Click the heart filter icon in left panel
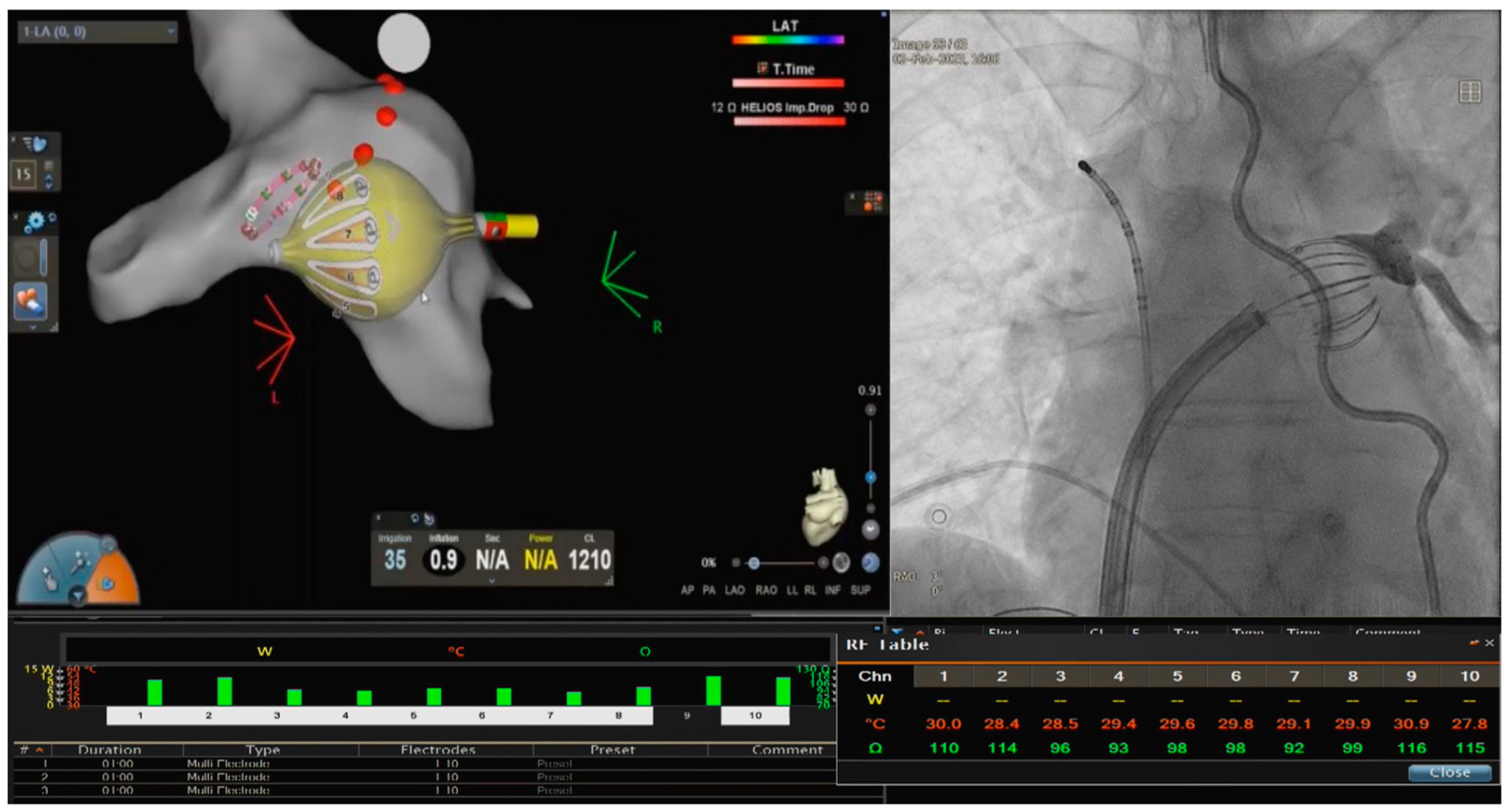 click(x=35, y=143)
